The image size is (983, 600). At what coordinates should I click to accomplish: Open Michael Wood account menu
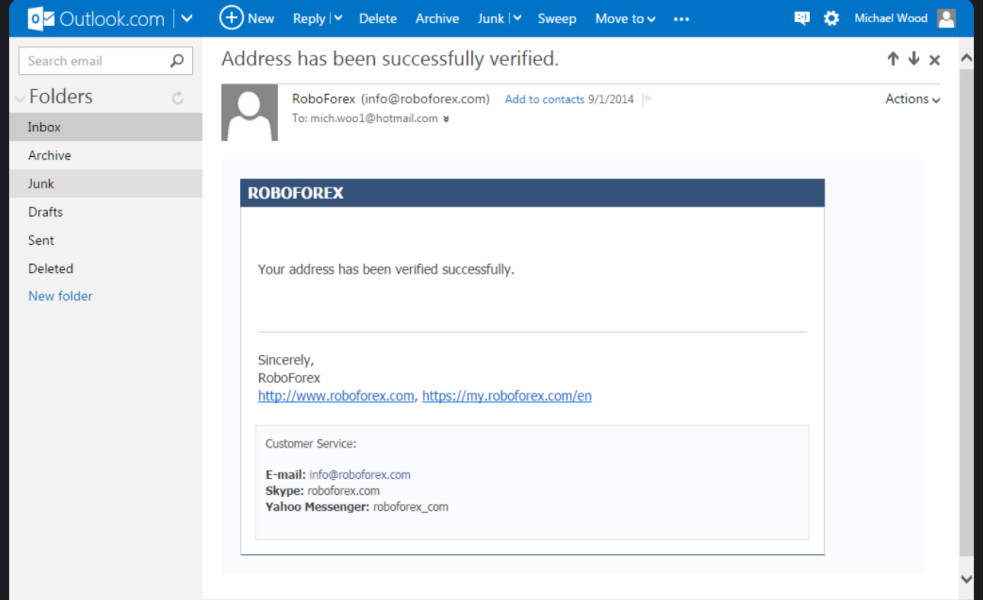click(x=890, y=18)
